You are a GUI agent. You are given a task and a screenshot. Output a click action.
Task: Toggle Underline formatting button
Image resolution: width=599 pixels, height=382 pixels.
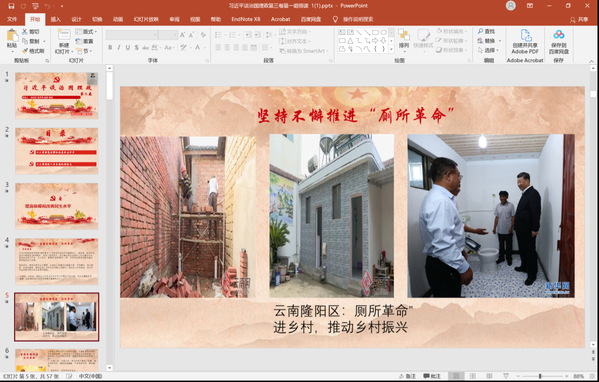pyautogui.click(x=128, y=47)
